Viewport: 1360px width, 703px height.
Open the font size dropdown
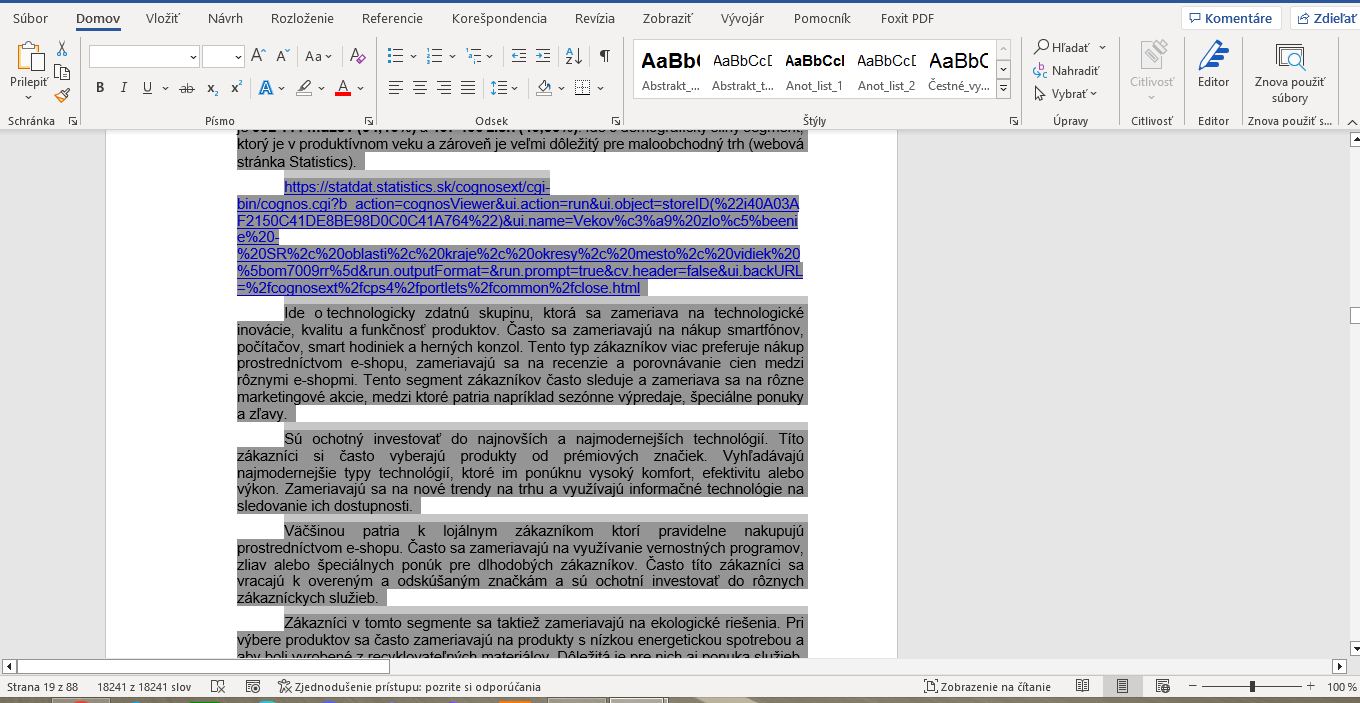[x=238, y=57]
